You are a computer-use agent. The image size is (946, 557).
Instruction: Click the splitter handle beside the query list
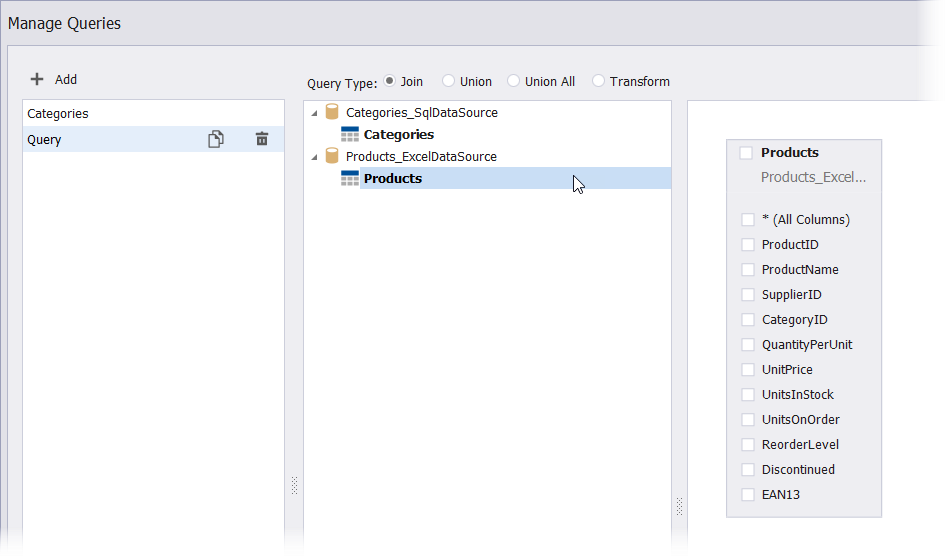[x=294, y=485]
